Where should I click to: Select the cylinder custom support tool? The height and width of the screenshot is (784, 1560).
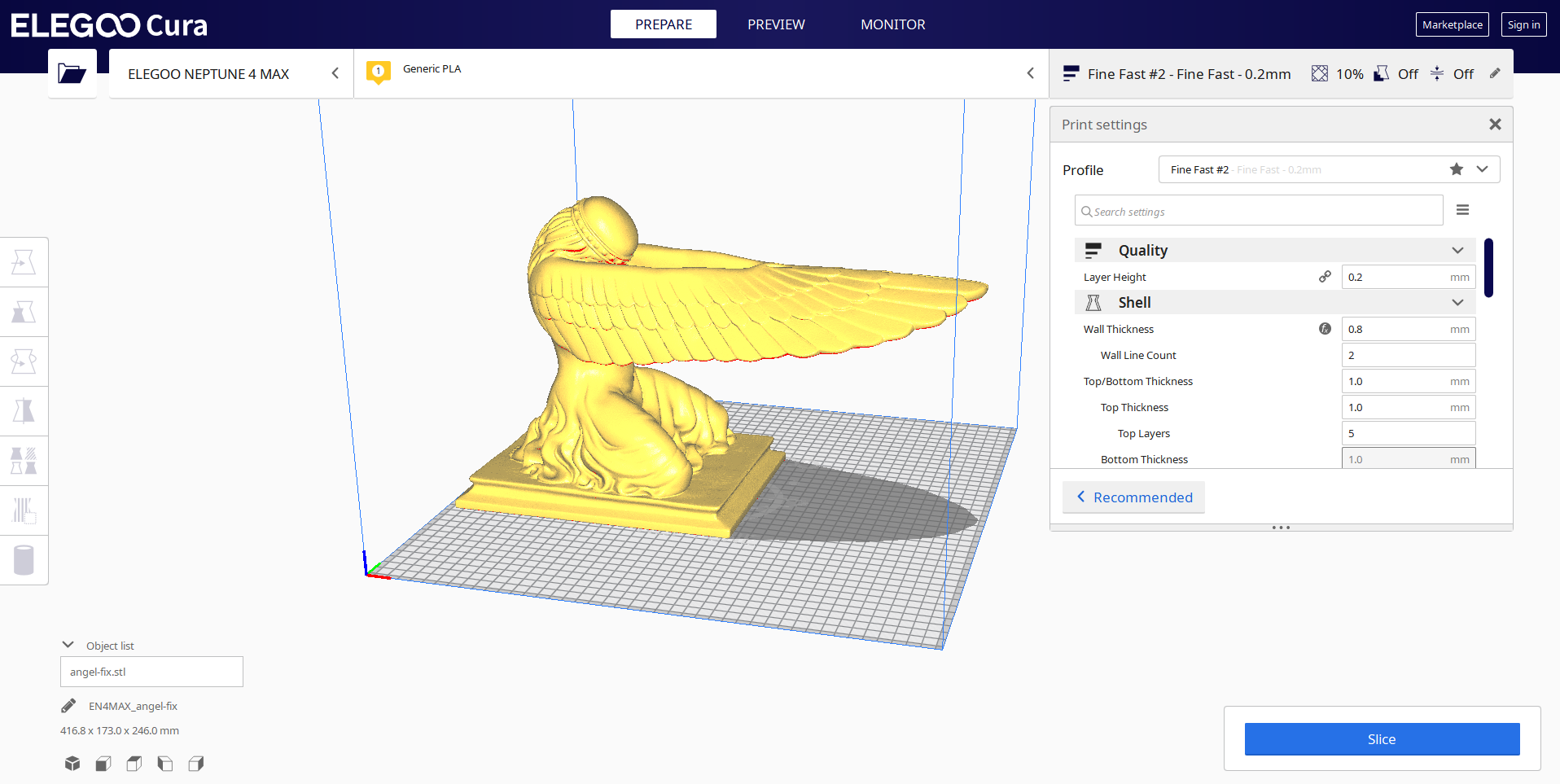coord(24,560)
